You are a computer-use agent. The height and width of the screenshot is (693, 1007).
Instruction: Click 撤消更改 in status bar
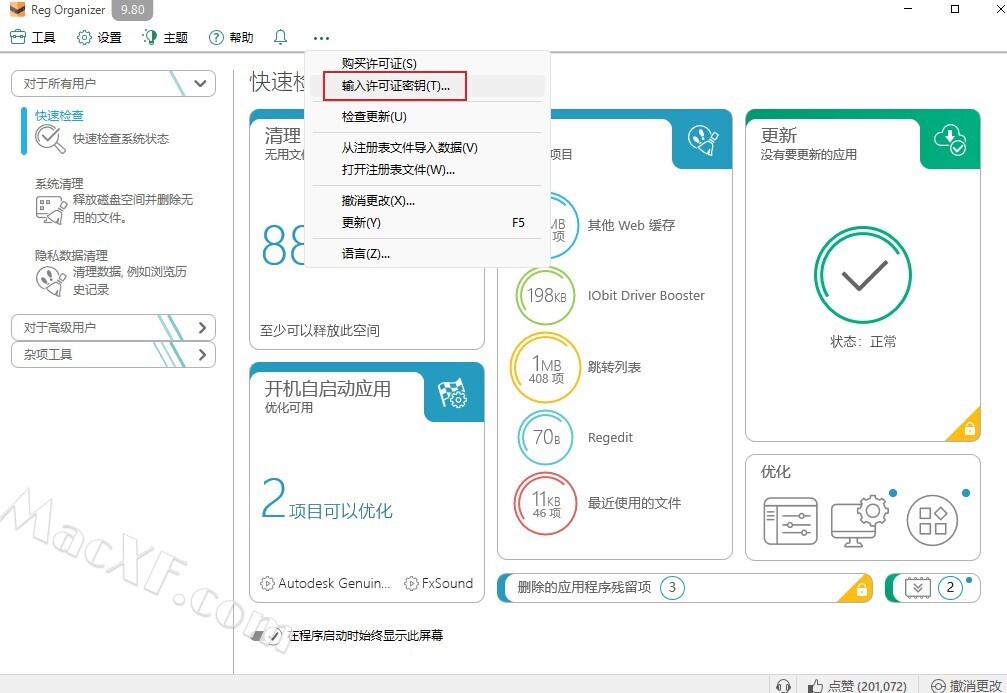click(x=967, y=685)
